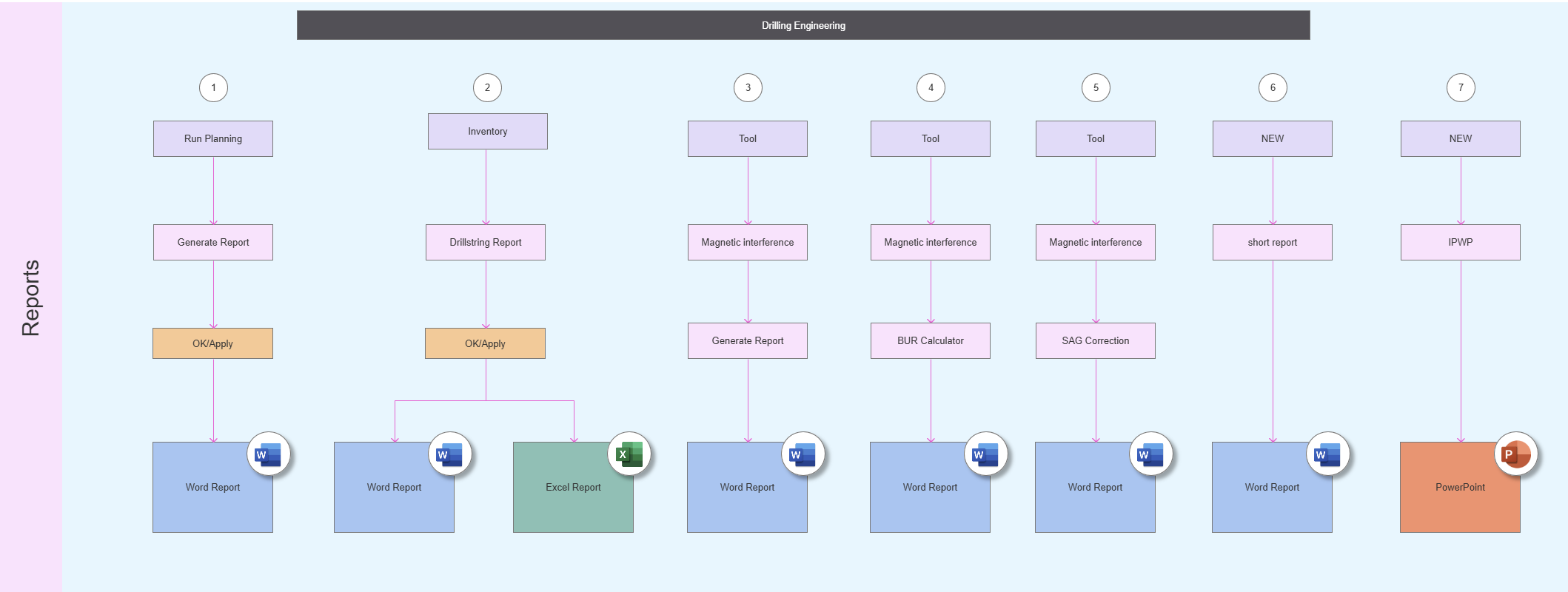
Task: Click the PowerPoint icon on IPWP output
Action: (1515, 454)
